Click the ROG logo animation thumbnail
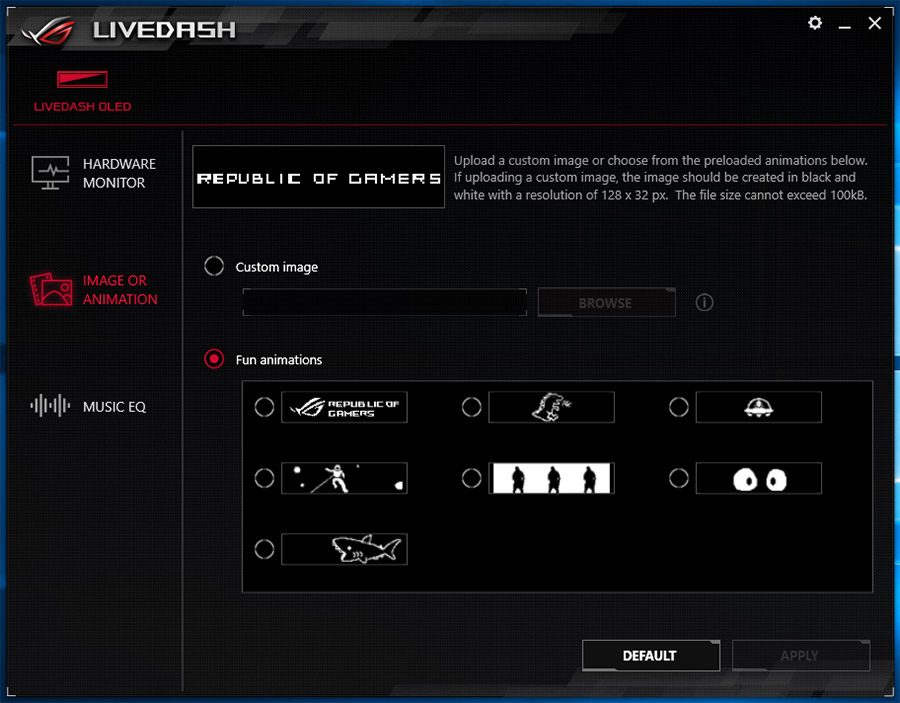Viewport: 900px width, 703px height. click(x=344, y=407)
